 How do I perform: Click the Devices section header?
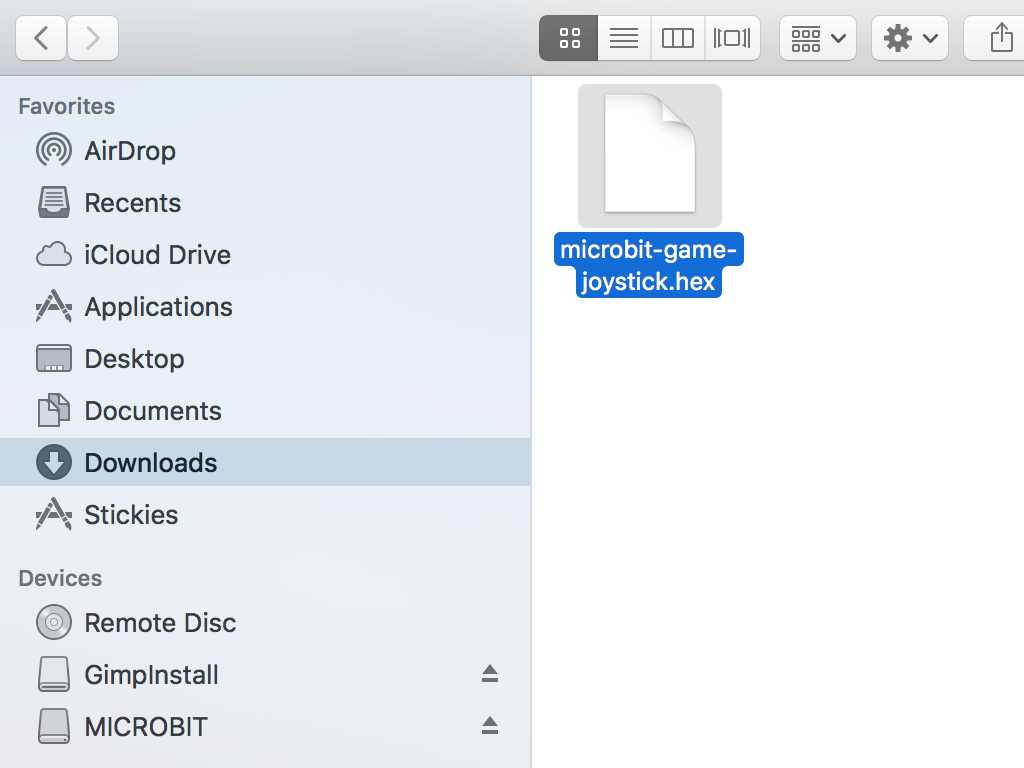(60, 579)
